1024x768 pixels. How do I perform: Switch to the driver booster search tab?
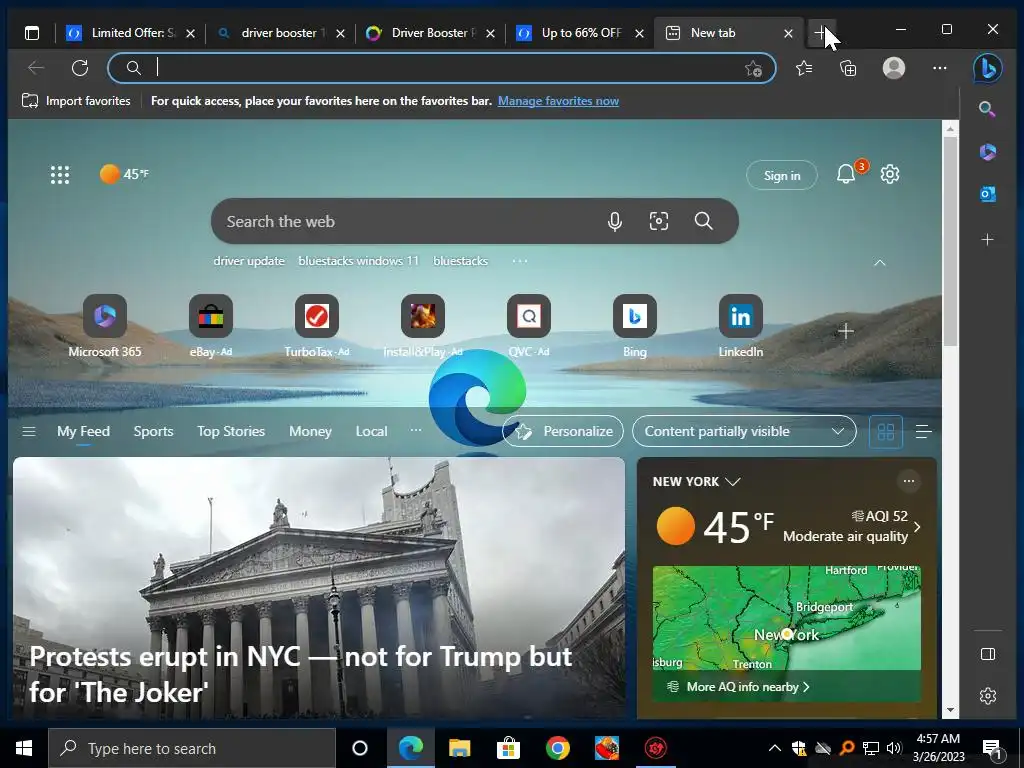(x=279, y=33)
